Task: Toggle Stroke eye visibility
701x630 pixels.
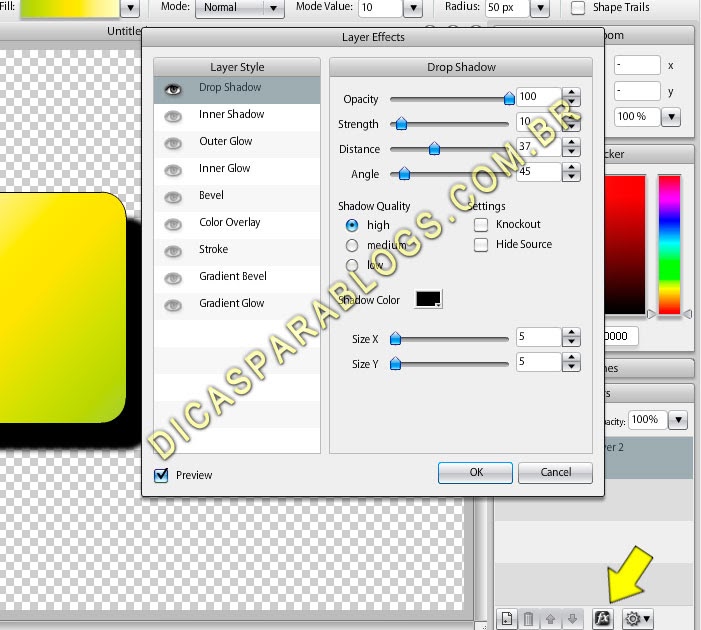Action: pos(173,251)
